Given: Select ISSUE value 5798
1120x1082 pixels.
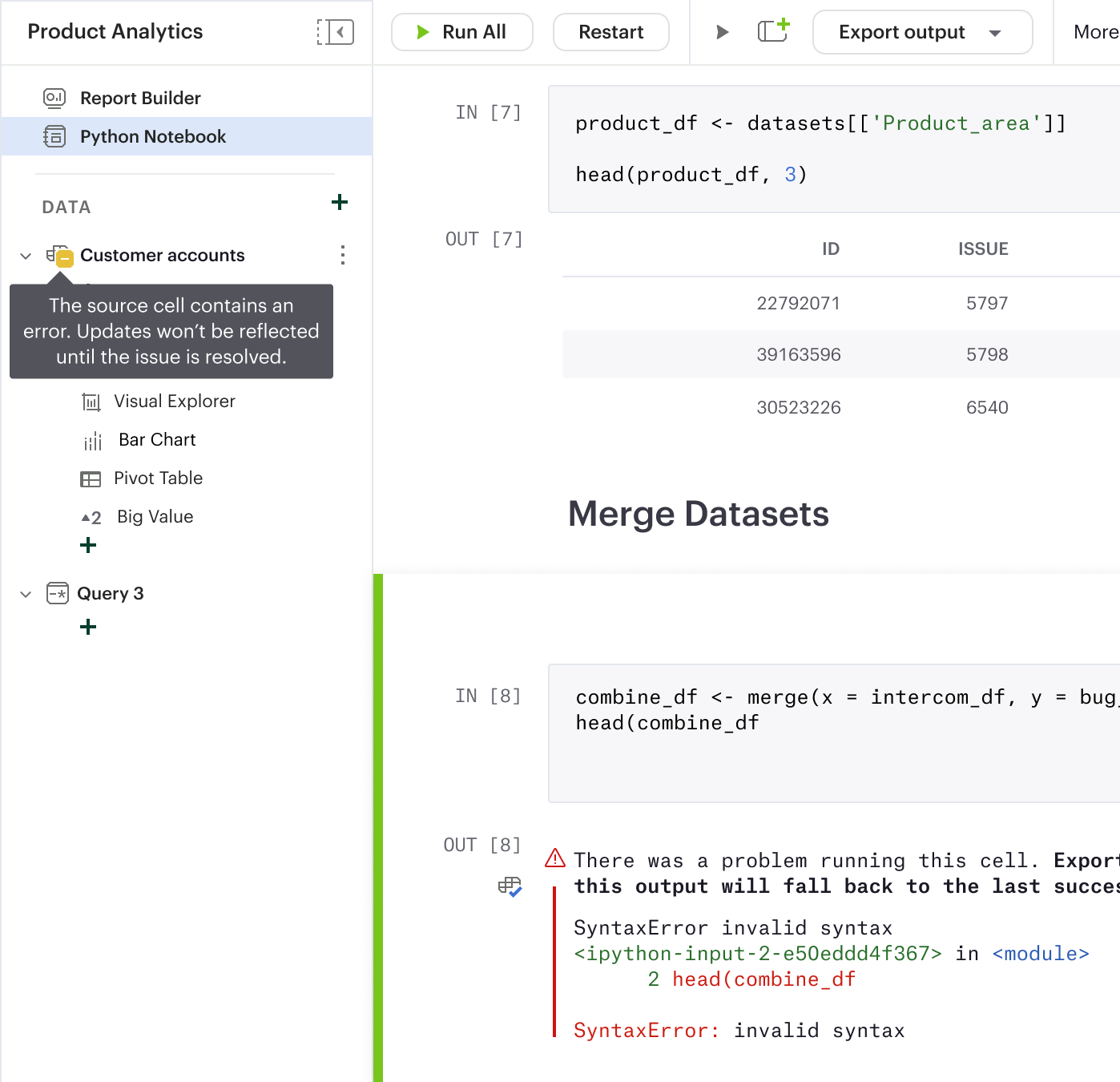Looking at the screenshot, I should [x=987, y=354].
